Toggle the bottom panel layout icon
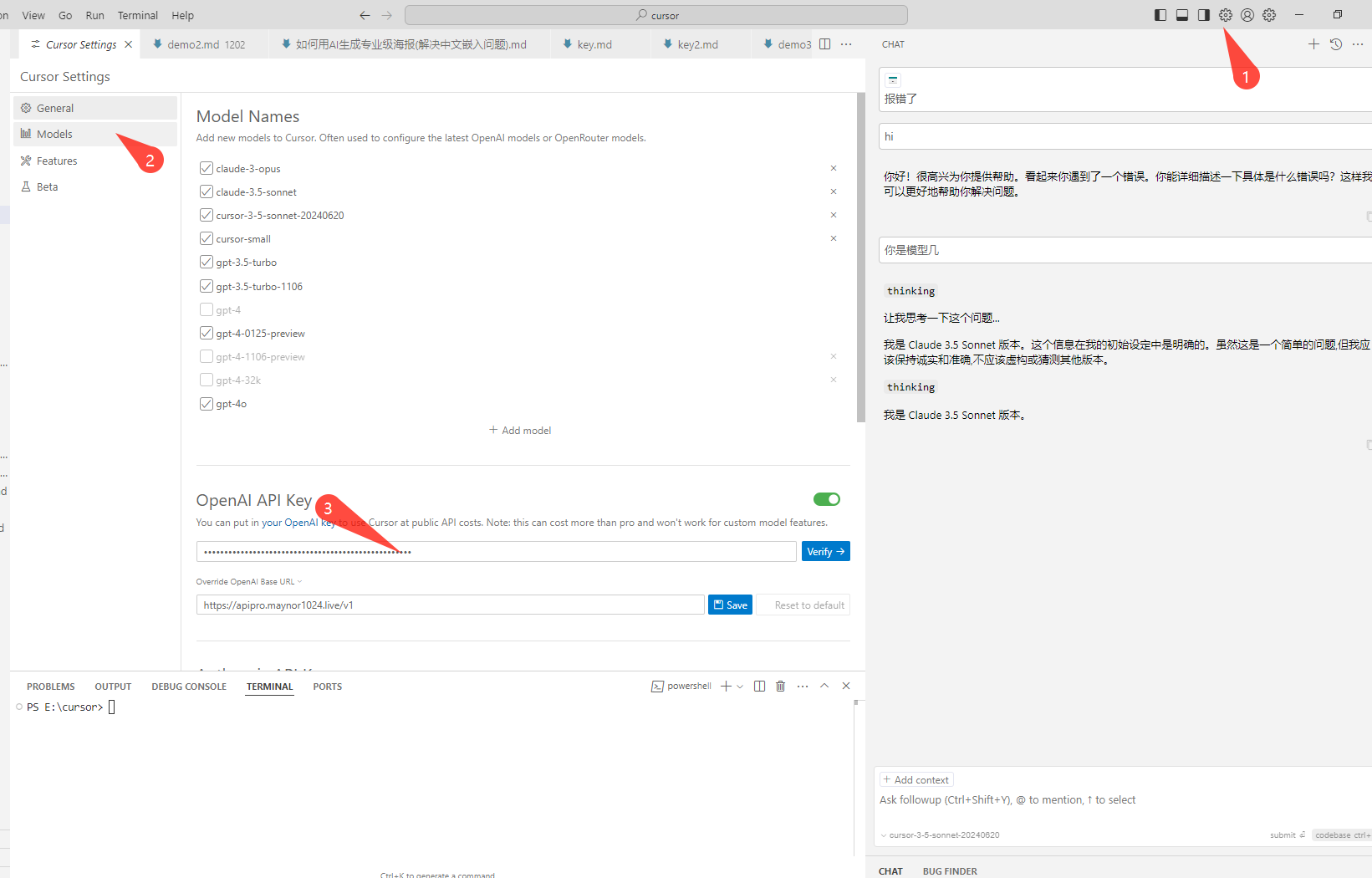 (1182, 15)
